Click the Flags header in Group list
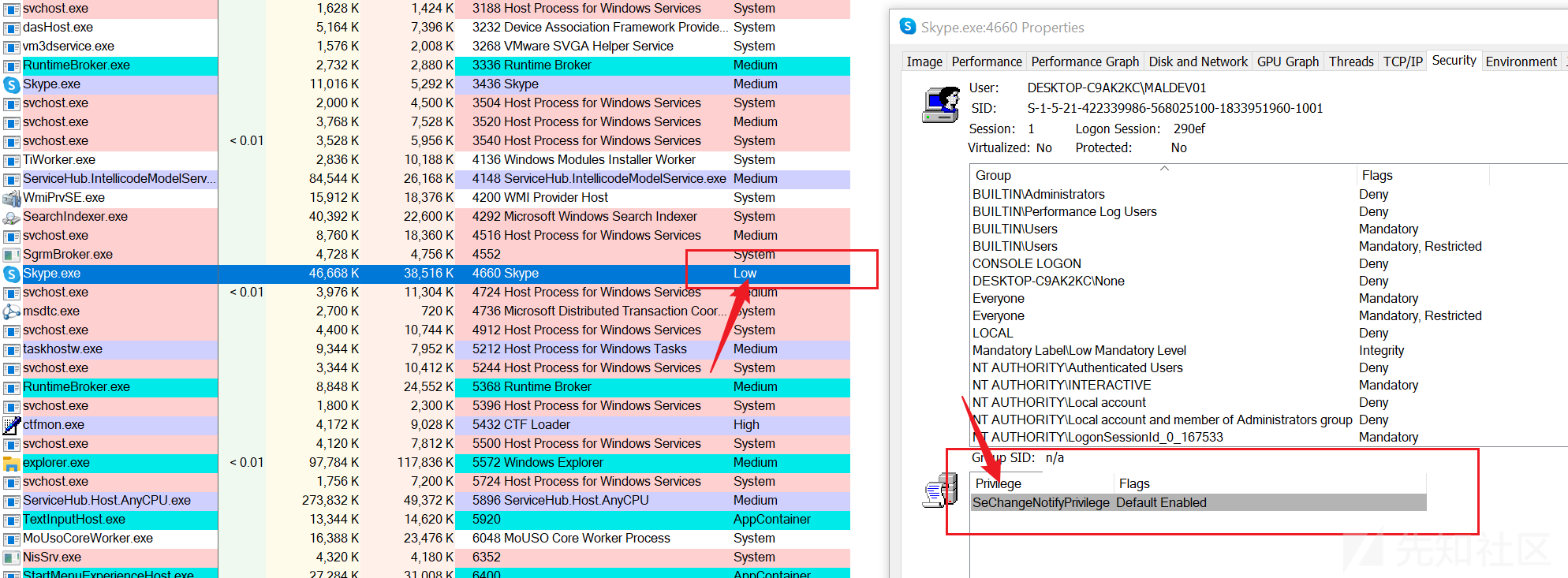 click(1423, 175)
